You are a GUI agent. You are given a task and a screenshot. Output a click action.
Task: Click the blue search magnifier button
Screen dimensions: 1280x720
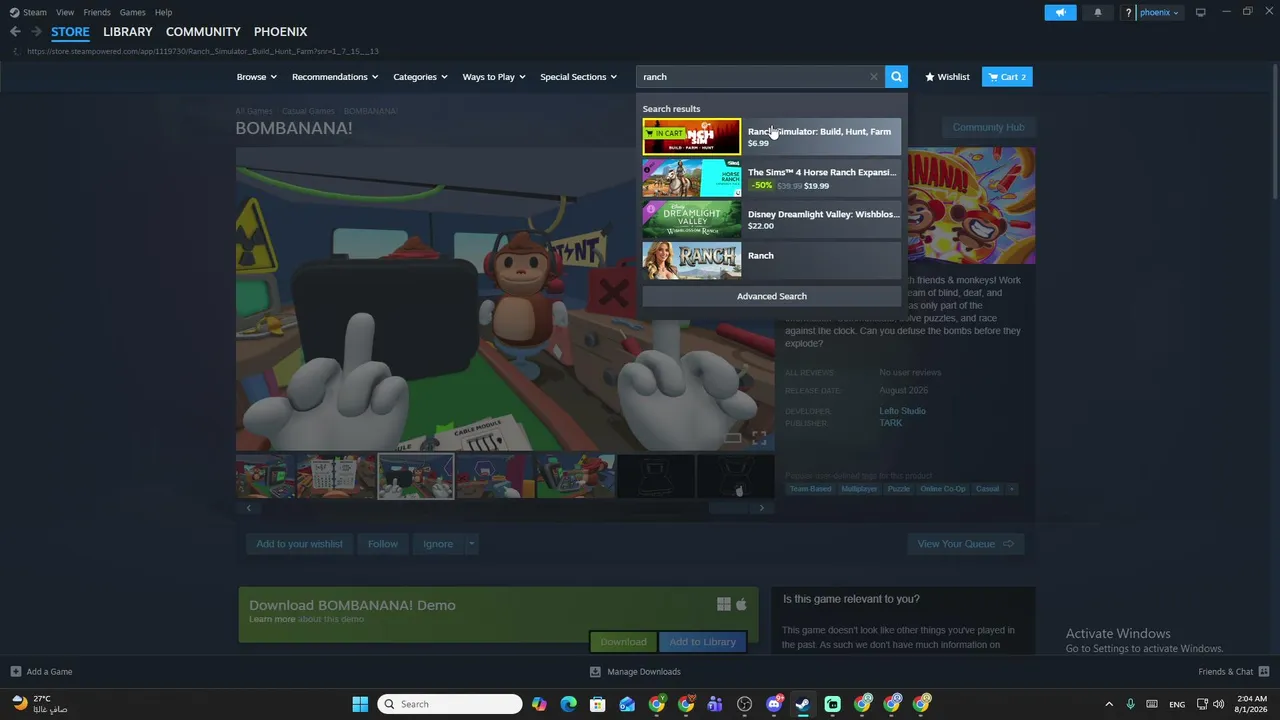point(896,77)
